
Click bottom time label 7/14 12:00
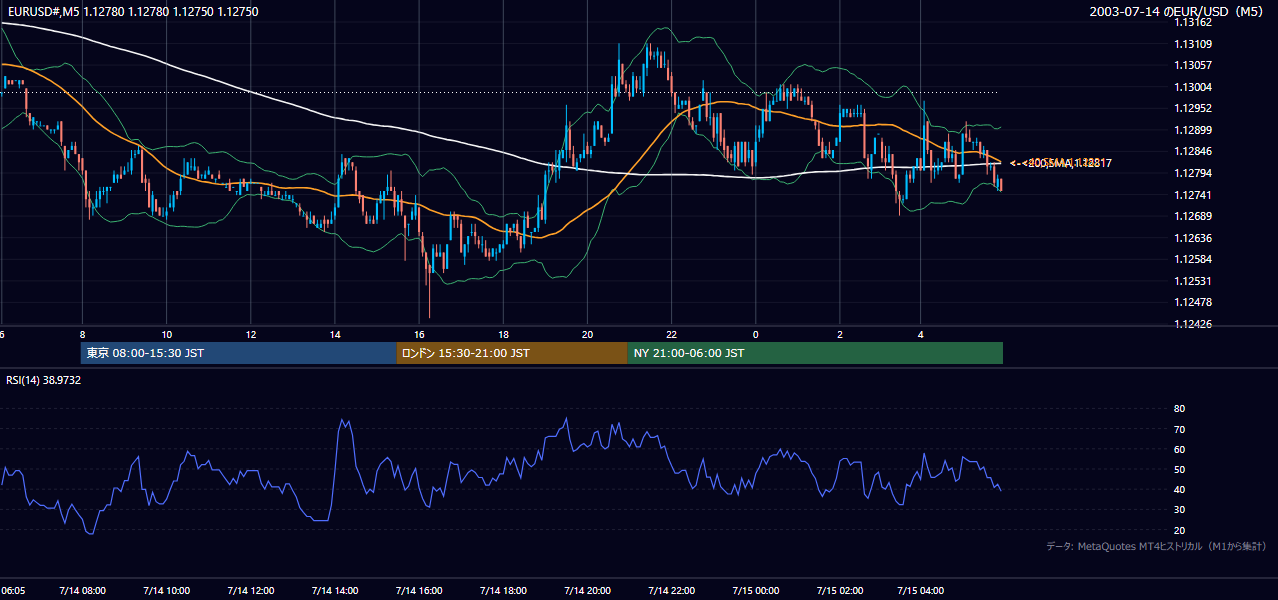[x=250, y=590]
